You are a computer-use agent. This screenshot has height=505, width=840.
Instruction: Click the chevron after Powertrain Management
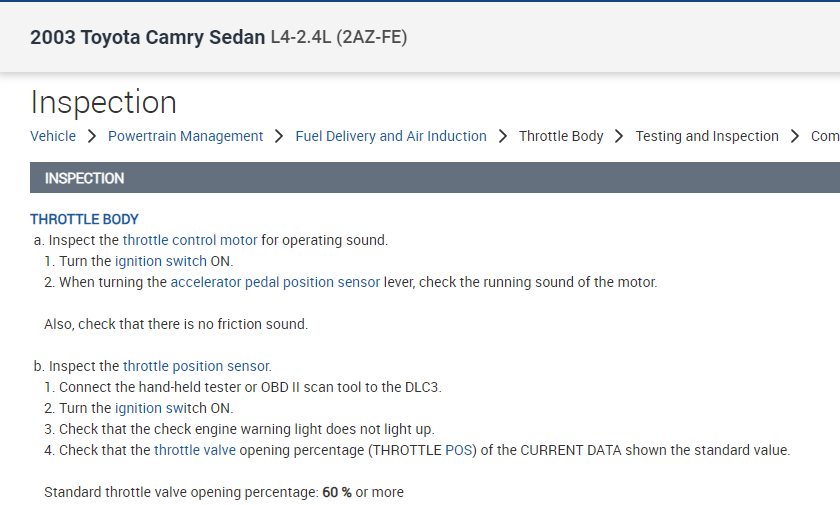pyautogui.click(x=280, y=136)
